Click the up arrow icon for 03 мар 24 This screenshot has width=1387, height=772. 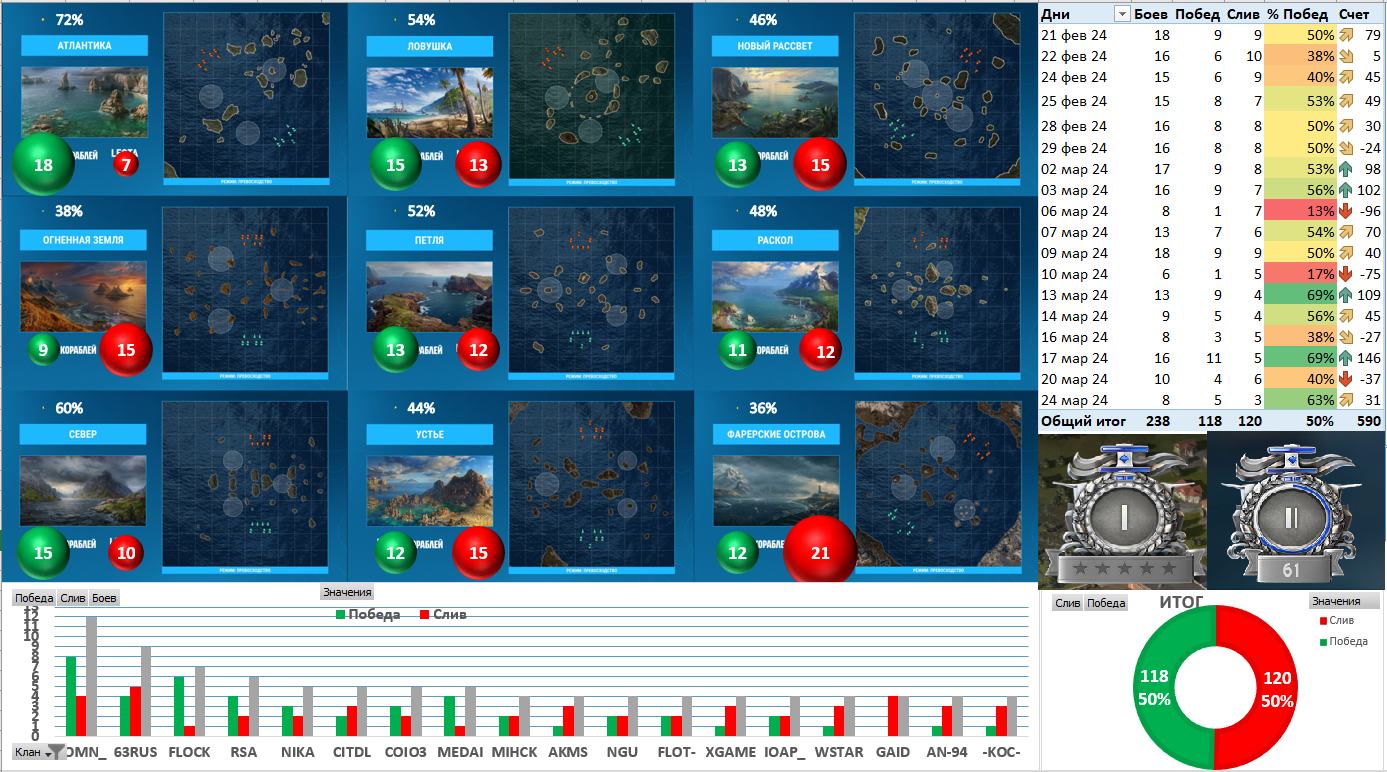point(1346,190)
